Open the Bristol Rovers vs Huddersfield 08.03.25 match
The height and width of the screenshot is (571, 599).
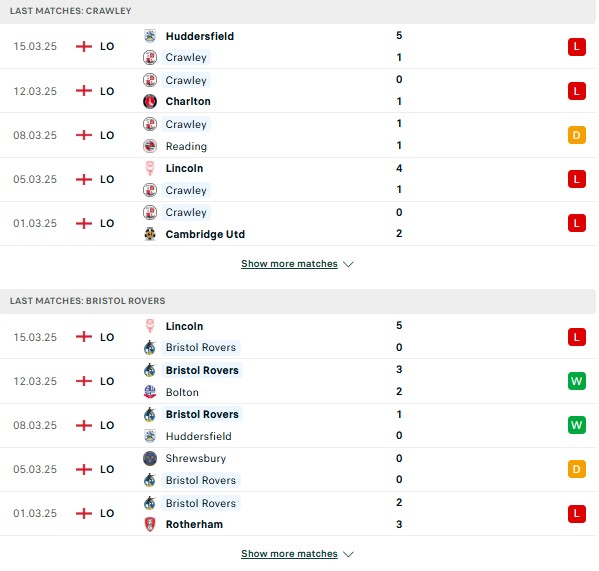coord(298,425)
